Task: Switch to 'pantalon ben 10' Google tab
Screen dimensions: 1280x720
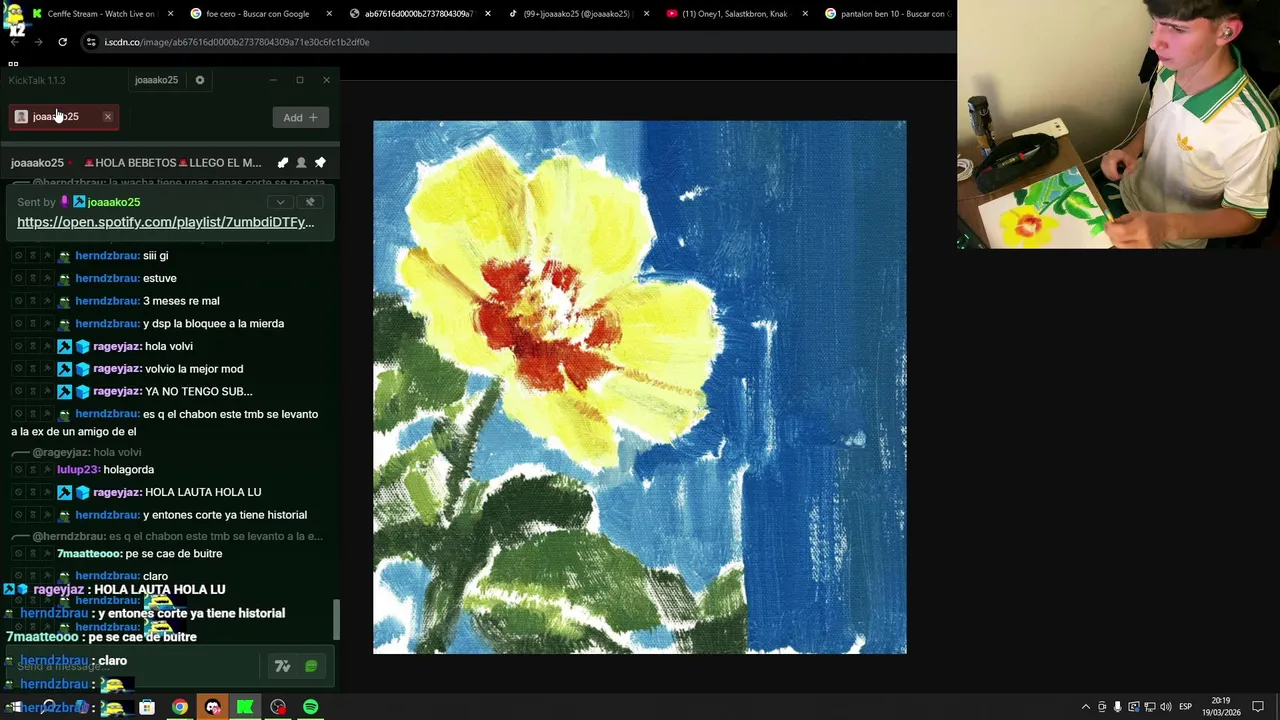Action: 890,14
